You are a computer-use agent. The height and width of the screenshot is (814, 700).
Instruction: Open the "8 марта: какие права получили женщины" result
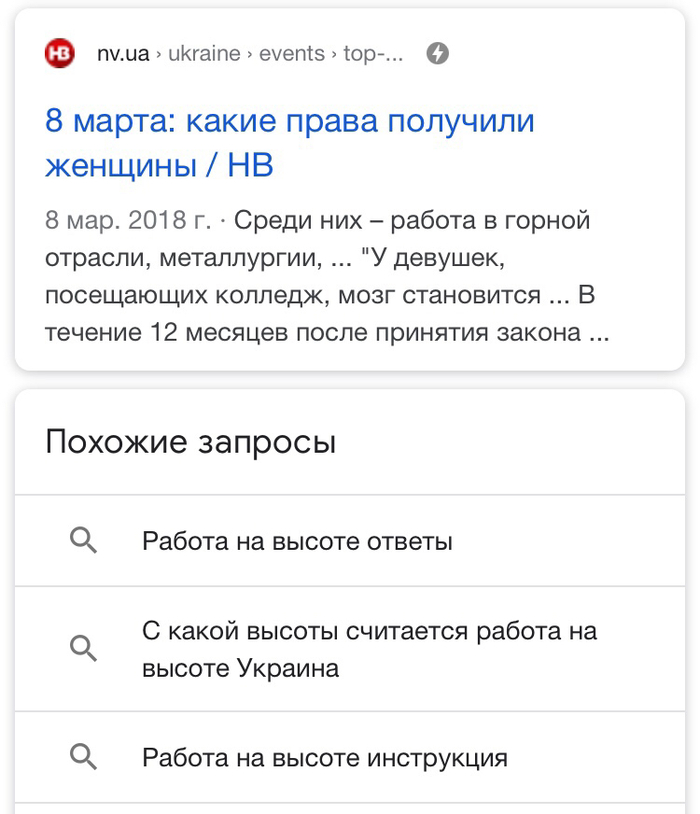tap(290, 122)
